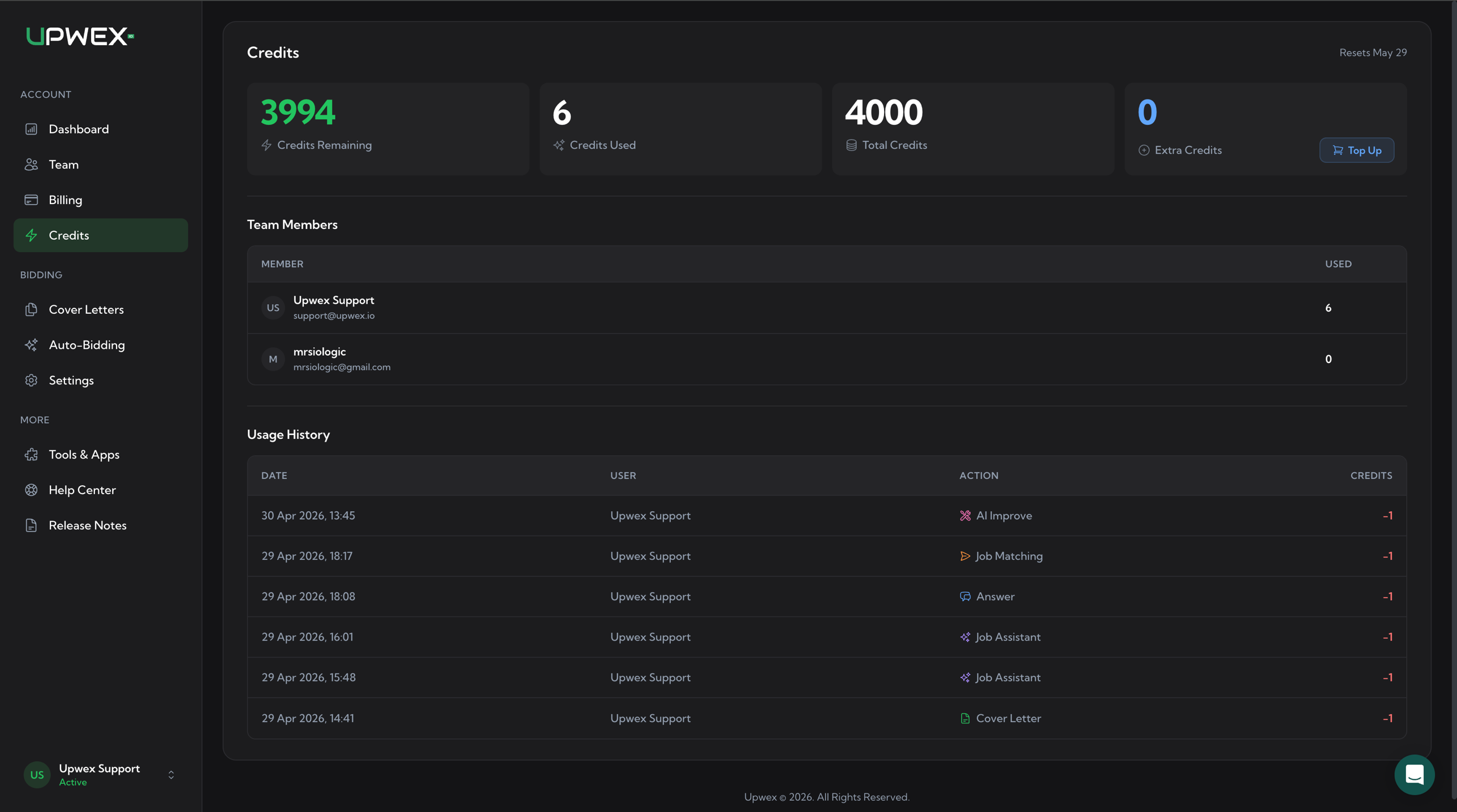Image resolution: width=1457 pixels, height=812 pixels.
Task: Click the Settings gear icon
Action: pos(31,380)
